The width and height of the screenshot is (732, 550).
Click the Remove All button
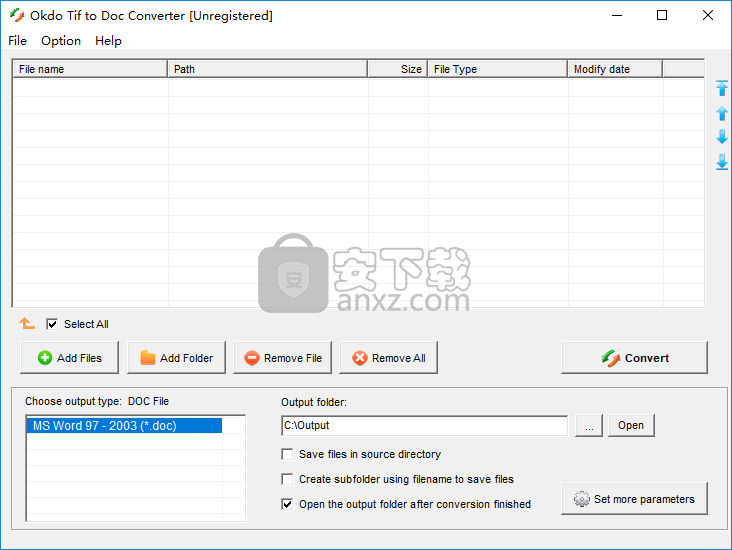[x=388, y=358]
